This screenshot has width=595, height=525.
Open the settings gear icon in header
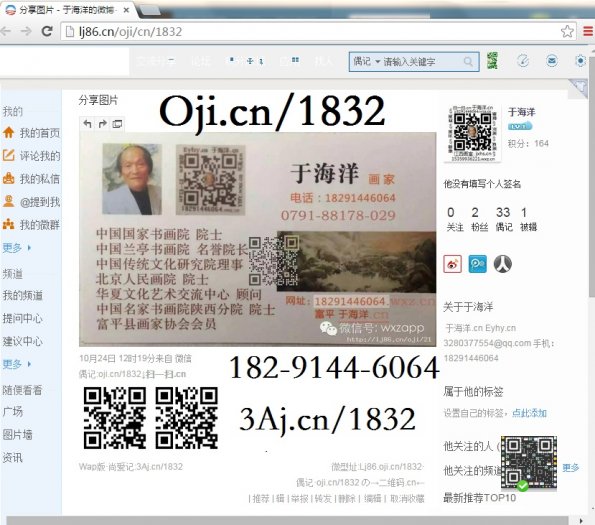pos(580,61)
